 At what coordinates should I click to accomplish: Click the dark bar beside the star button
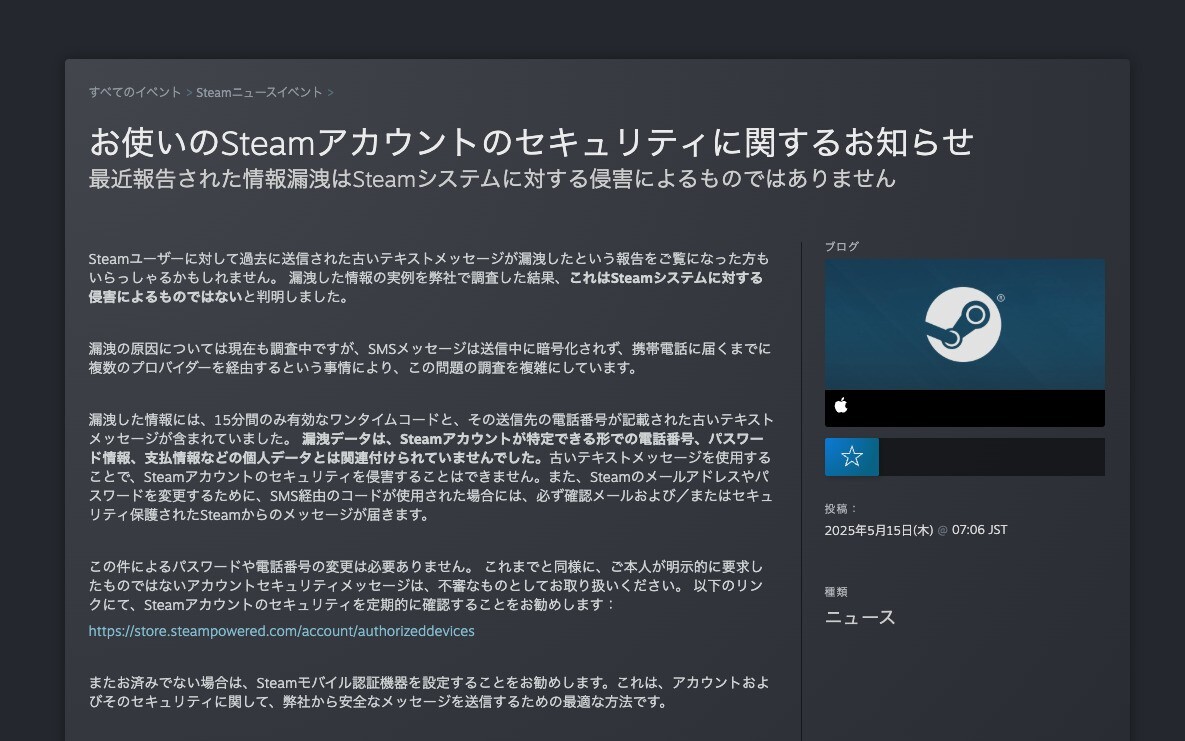(992, 457)
